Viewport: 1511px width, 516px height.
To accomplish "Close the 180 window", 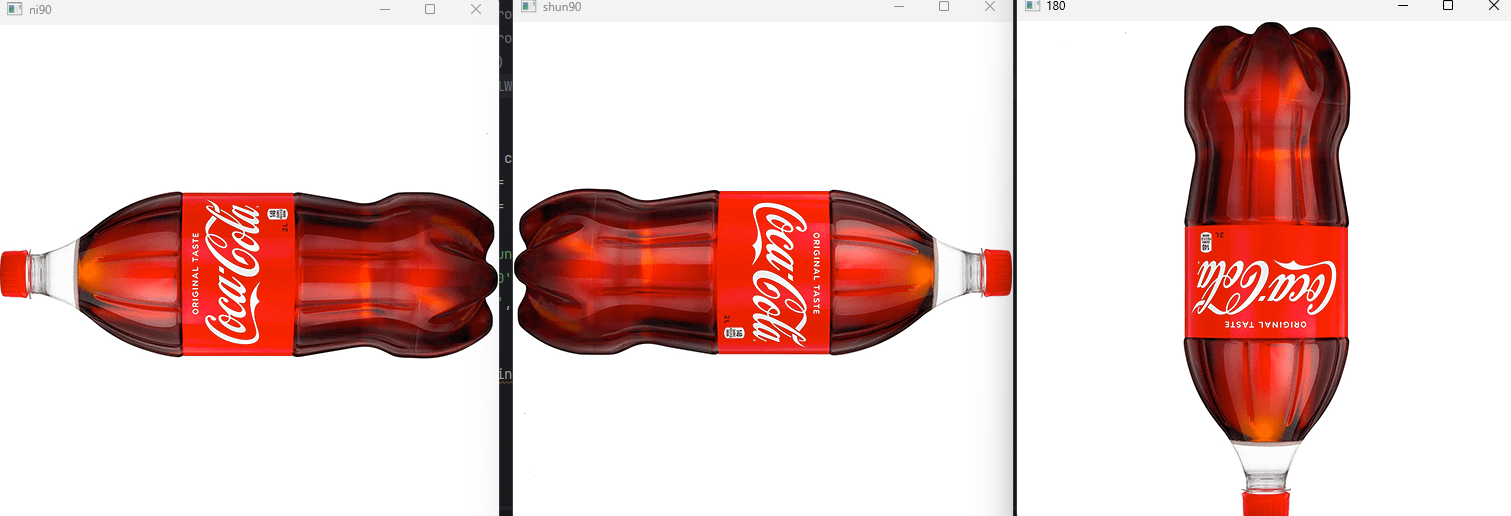I will pyautogui.click(x=1493, y=5).
